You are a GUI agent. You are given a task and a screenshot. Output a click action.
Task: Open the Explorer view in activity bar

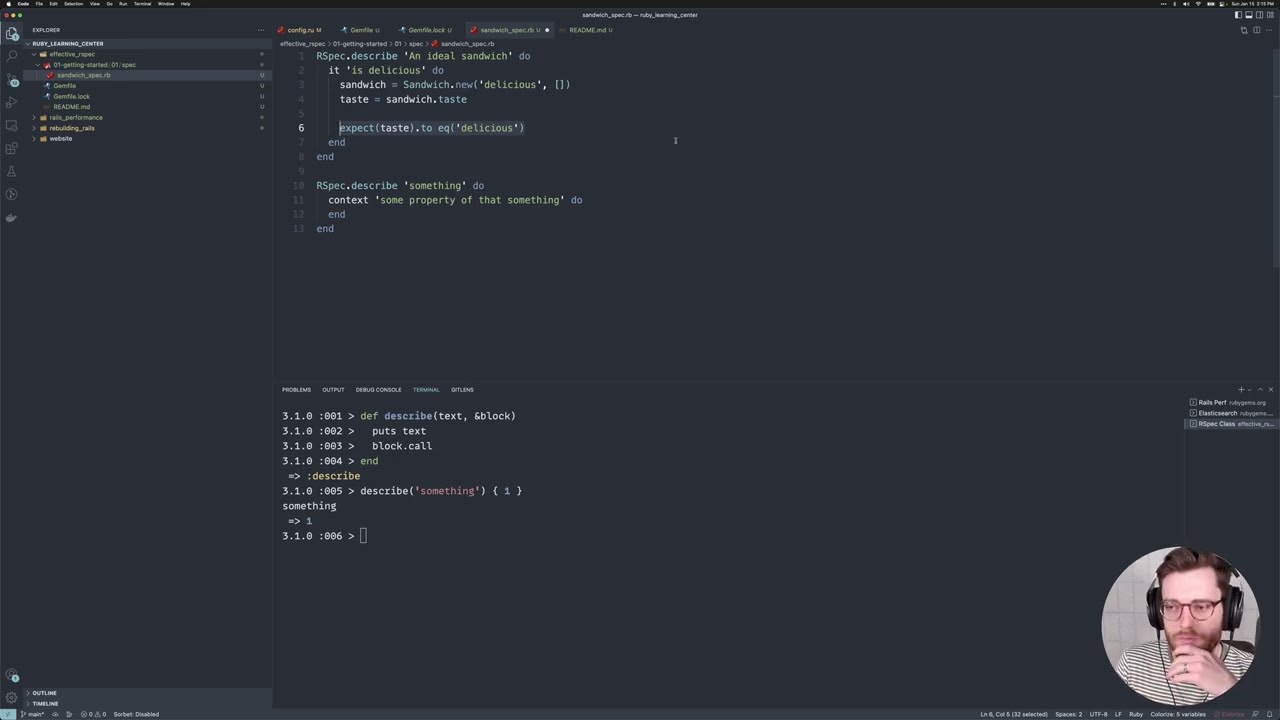click(x=11, y=33)
